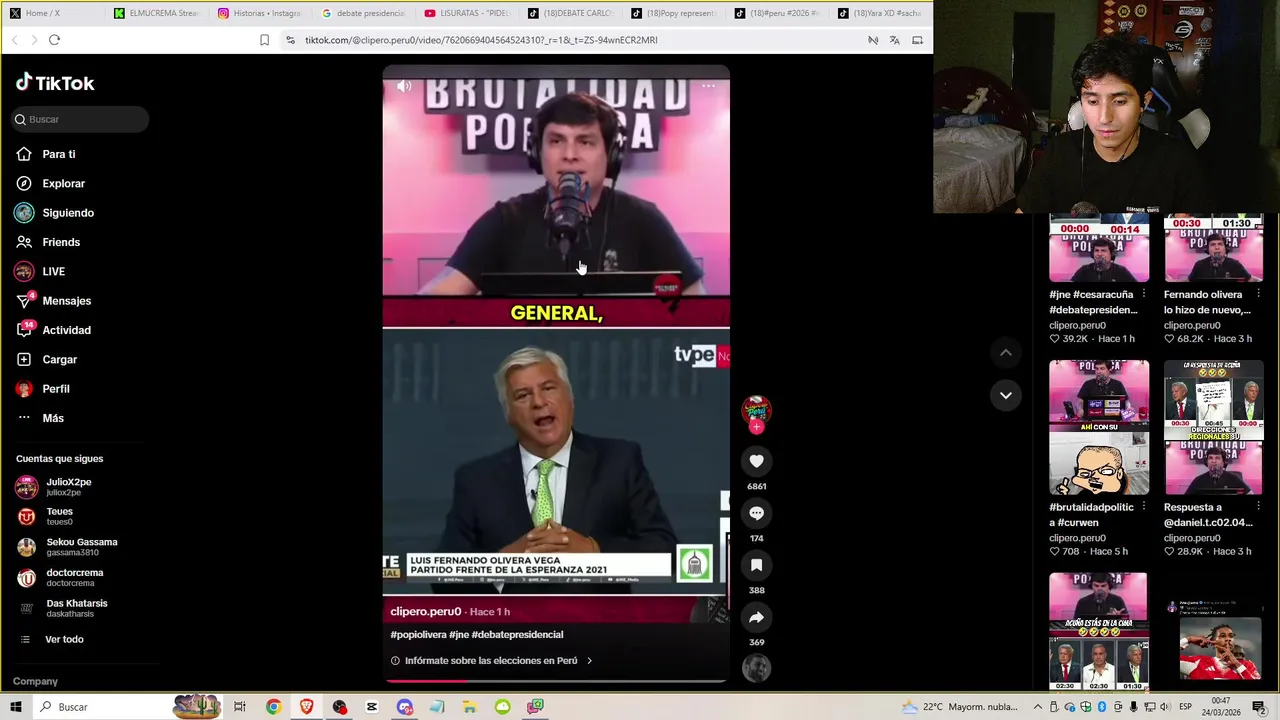Image resolution: width=1280 pixels, height=720 pixels.
Task: Switch to LISURATAS YouTube tab
Action: point(466,13)
